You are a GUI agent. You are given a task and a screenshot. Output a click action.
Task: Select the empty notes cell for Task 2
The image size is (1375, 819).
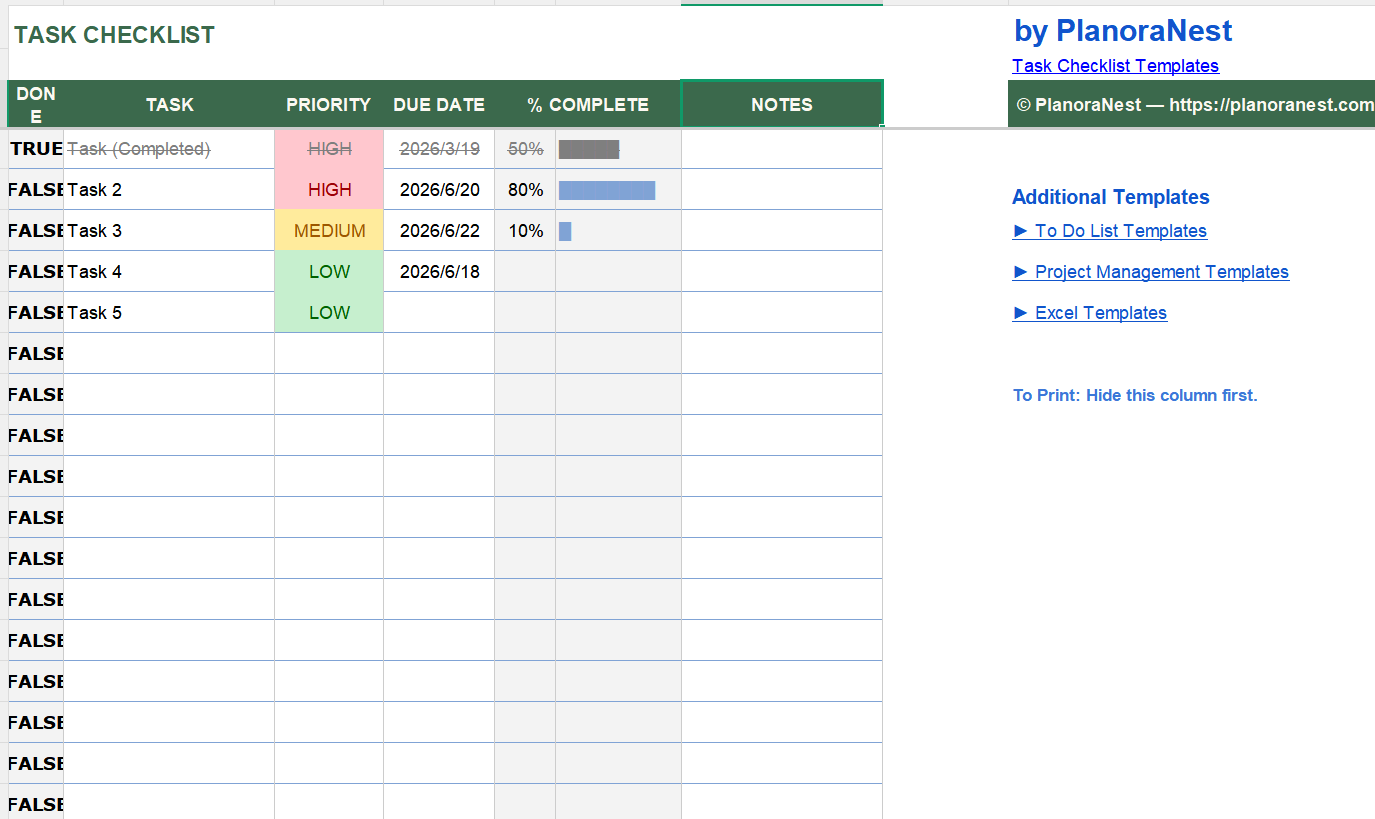tap(782, 190)
